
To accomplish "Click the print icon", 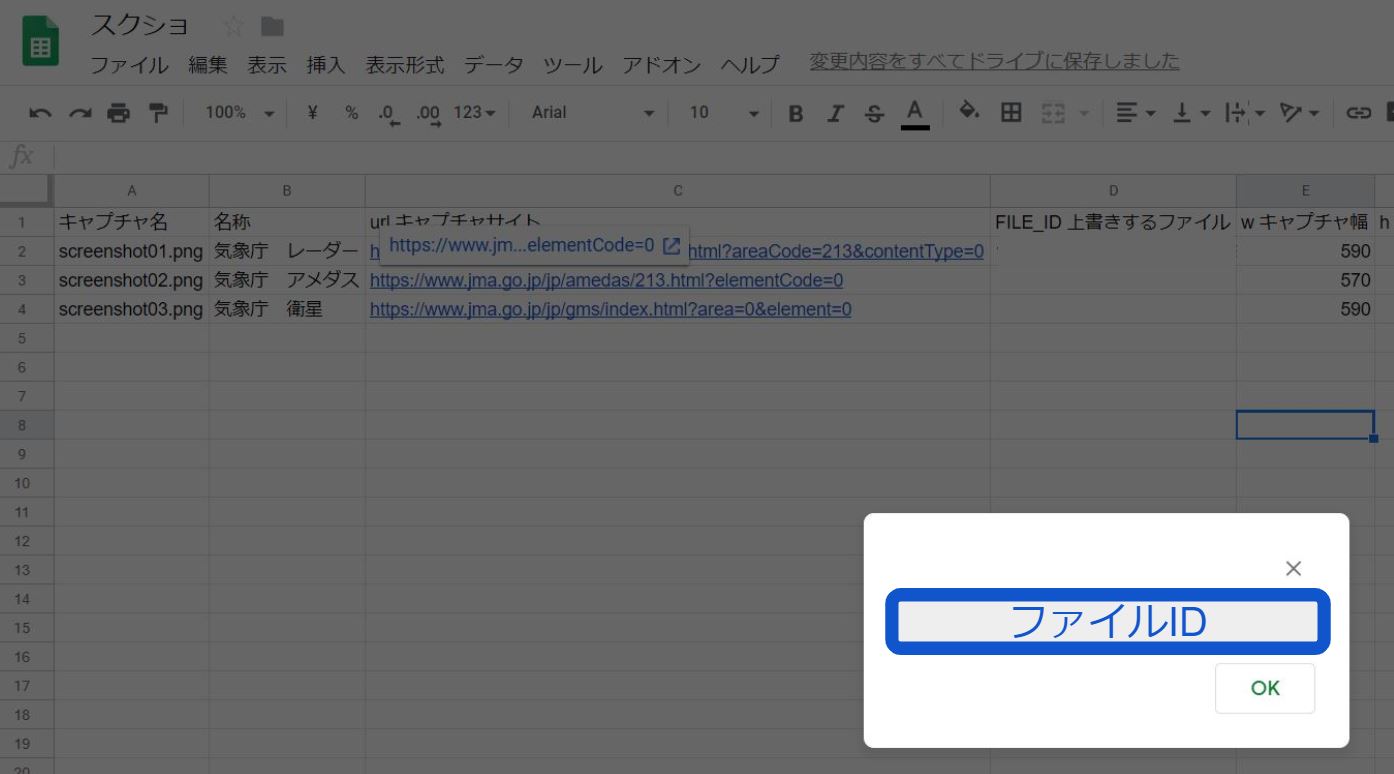I will click(119, 113).
